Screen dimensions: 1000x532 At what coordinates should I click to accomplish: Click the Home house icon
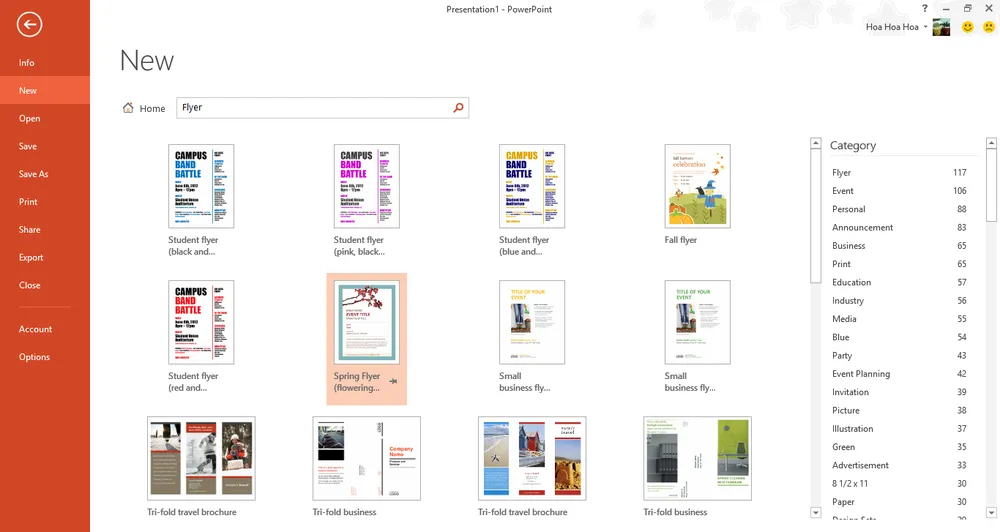128,108
